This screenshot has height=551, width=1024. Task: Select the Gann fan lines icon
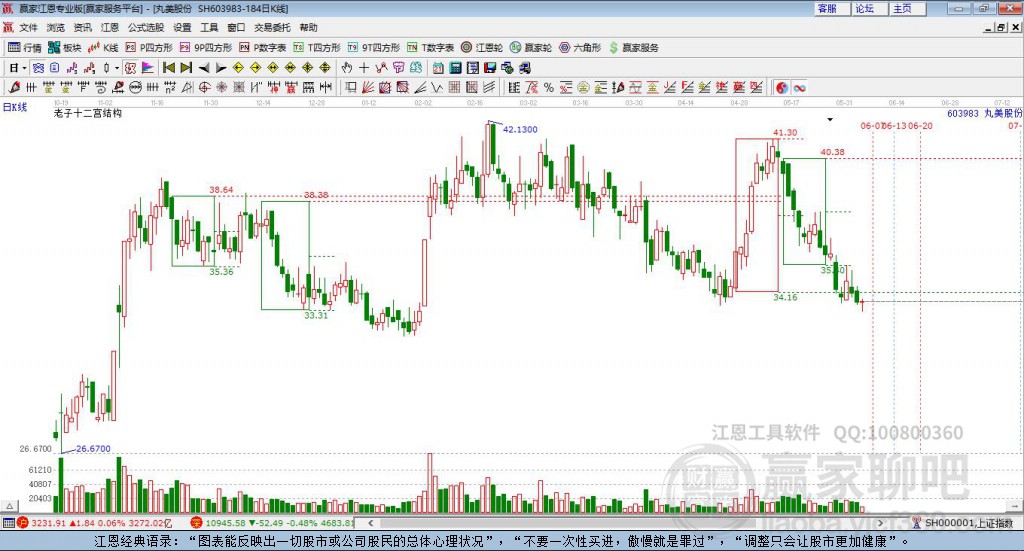pos(368,87)
